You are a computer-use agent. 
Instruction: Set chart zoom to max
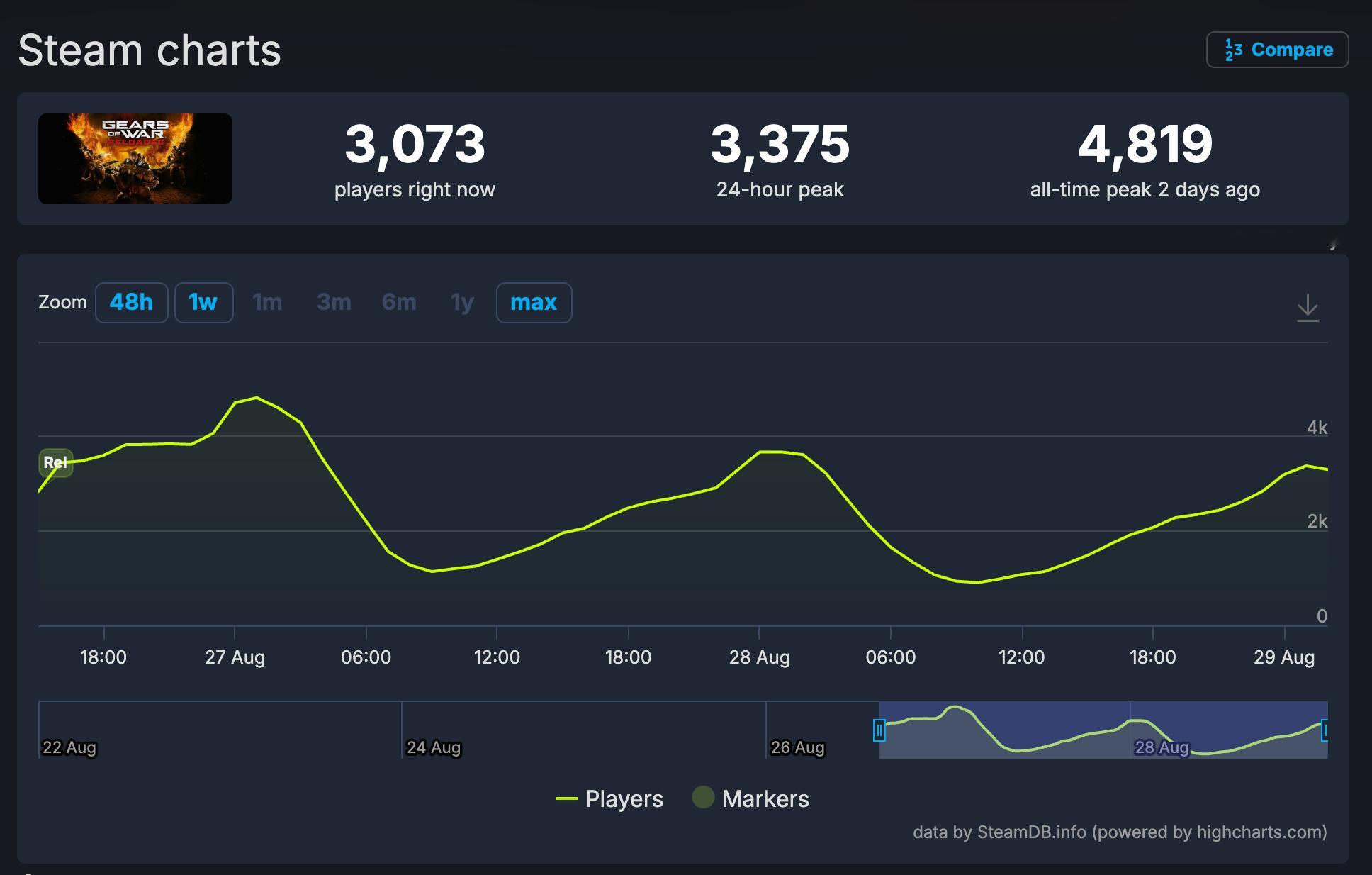click(534, 303)
